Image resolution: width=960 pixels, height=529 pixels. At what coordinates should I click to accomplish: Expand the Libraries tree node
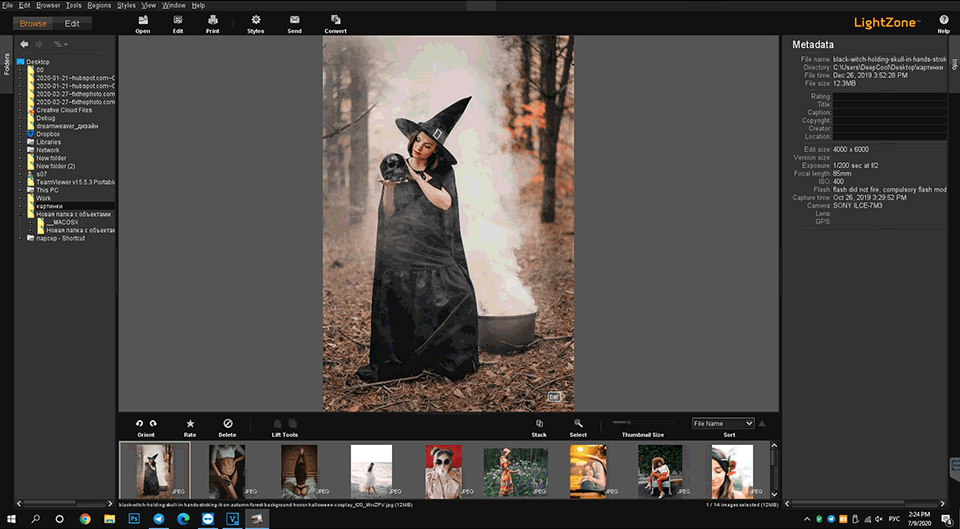pos(20,142)
